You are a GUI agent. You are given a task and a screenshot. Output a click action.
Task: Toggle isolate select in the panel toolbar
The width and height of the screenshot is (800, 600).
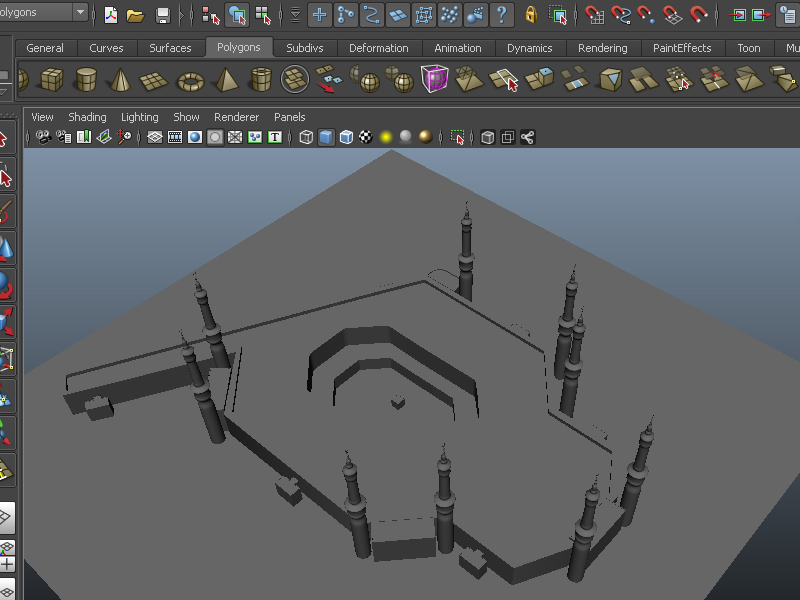pyautogui.click(x=457, y=137)
